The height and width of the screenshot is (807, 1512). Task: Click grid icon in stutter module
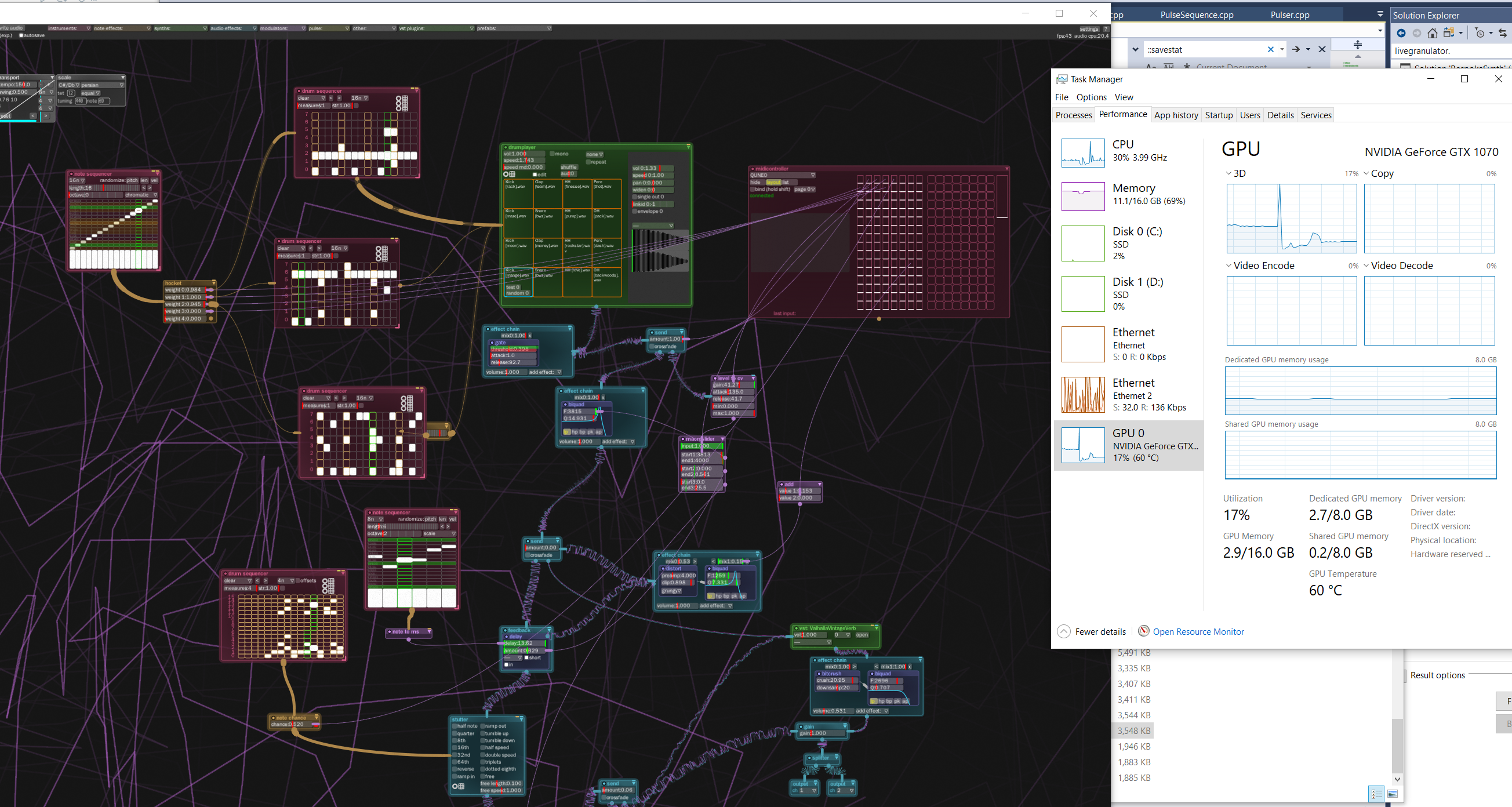(461, 787)
